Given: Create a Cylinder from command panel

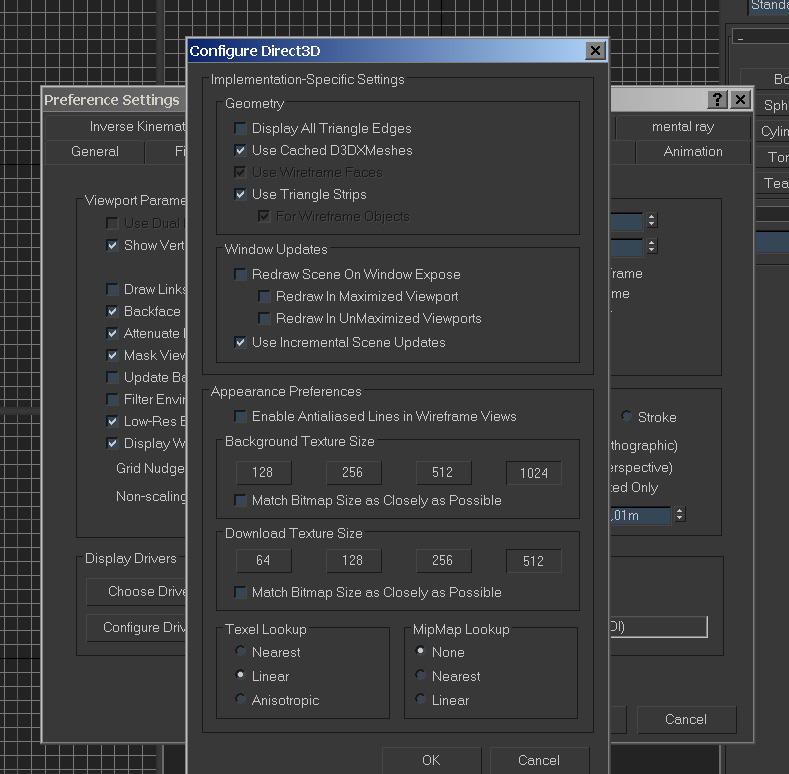Looking at the screenshot, I should 774,132.
